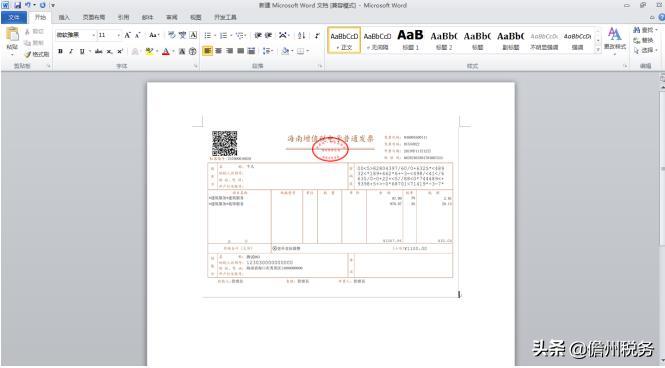This screenshot has height=368, width=665.
Task: Toggle Underline formatting
Action: pyautogui.click(x=82, y=51)
